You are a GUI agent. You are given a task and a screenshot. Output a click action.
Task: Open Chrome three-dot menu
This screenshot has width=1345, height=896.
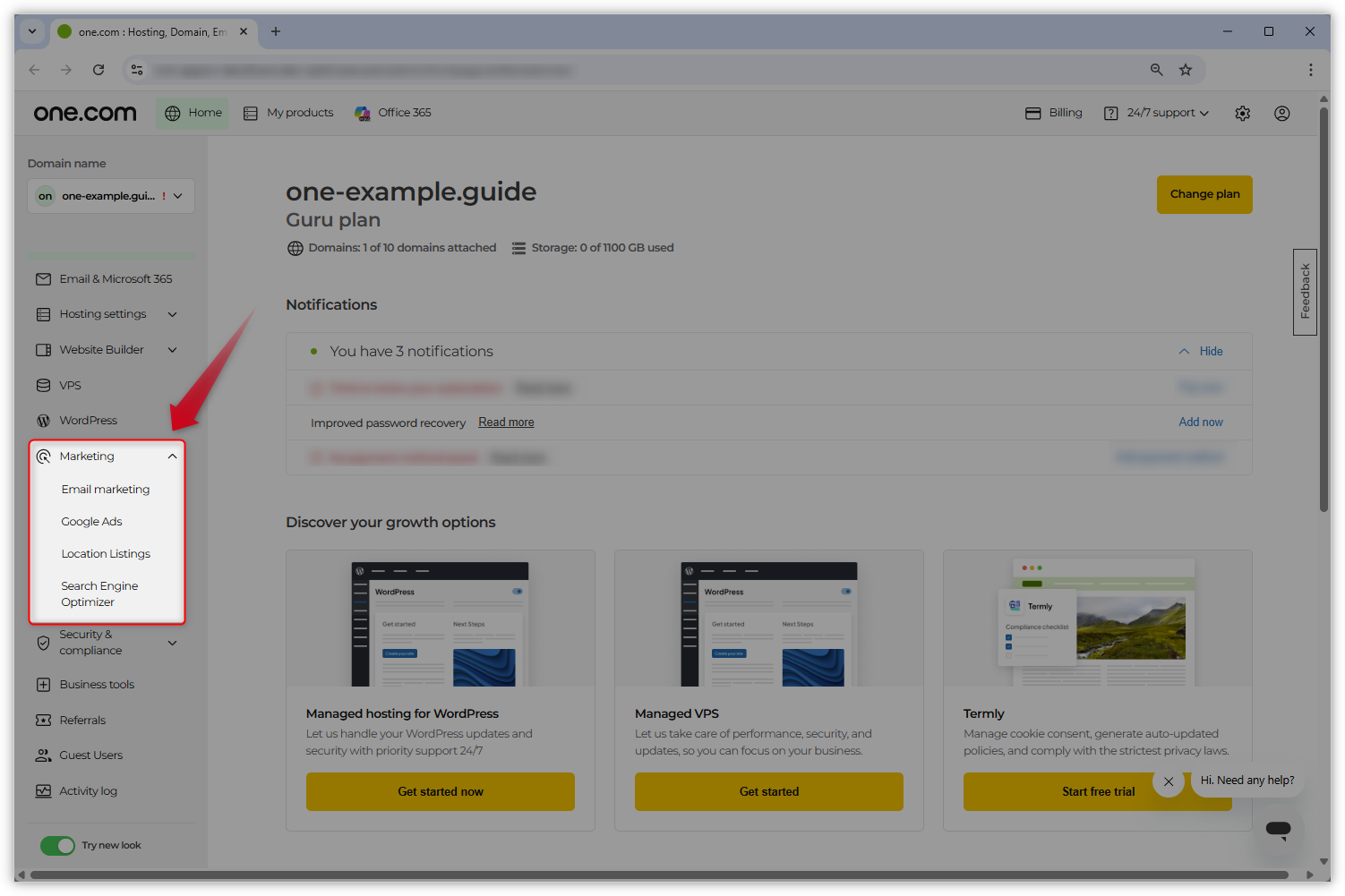(1310, 70)
